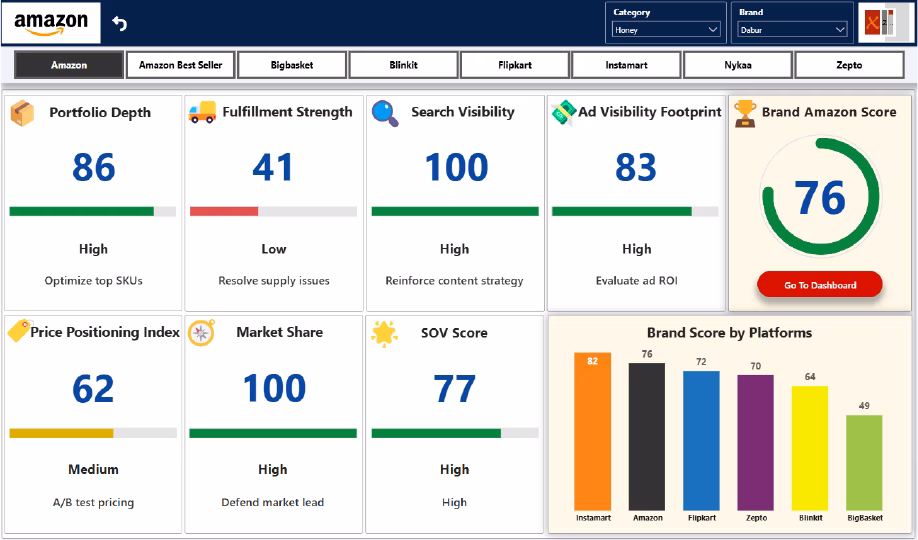918x540 pixels.
Task: Click the Price Positioning Index value 62
Action: (93, 389)
